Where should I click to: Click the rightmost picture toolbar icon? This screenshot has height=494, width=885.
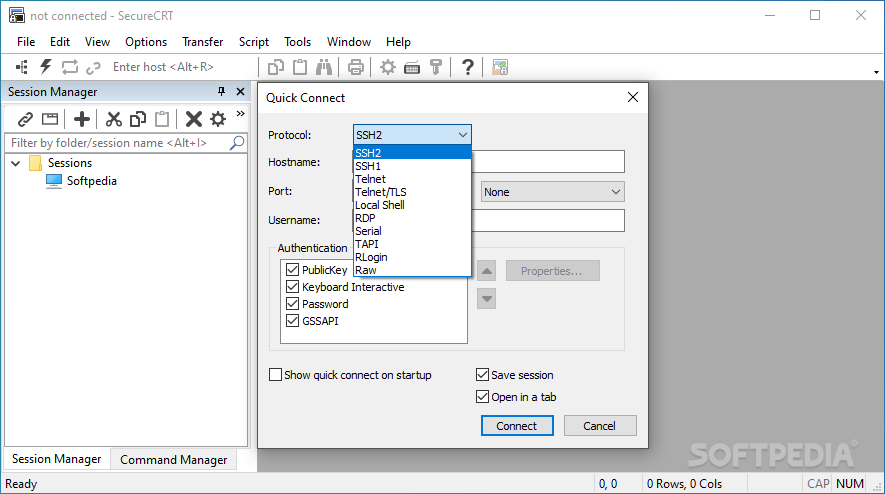500,67
